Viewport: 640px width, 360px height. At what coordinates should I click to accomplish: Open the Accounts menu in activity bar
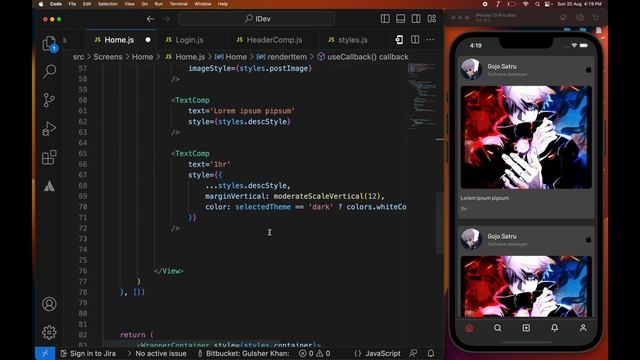(x=49, y=304)
